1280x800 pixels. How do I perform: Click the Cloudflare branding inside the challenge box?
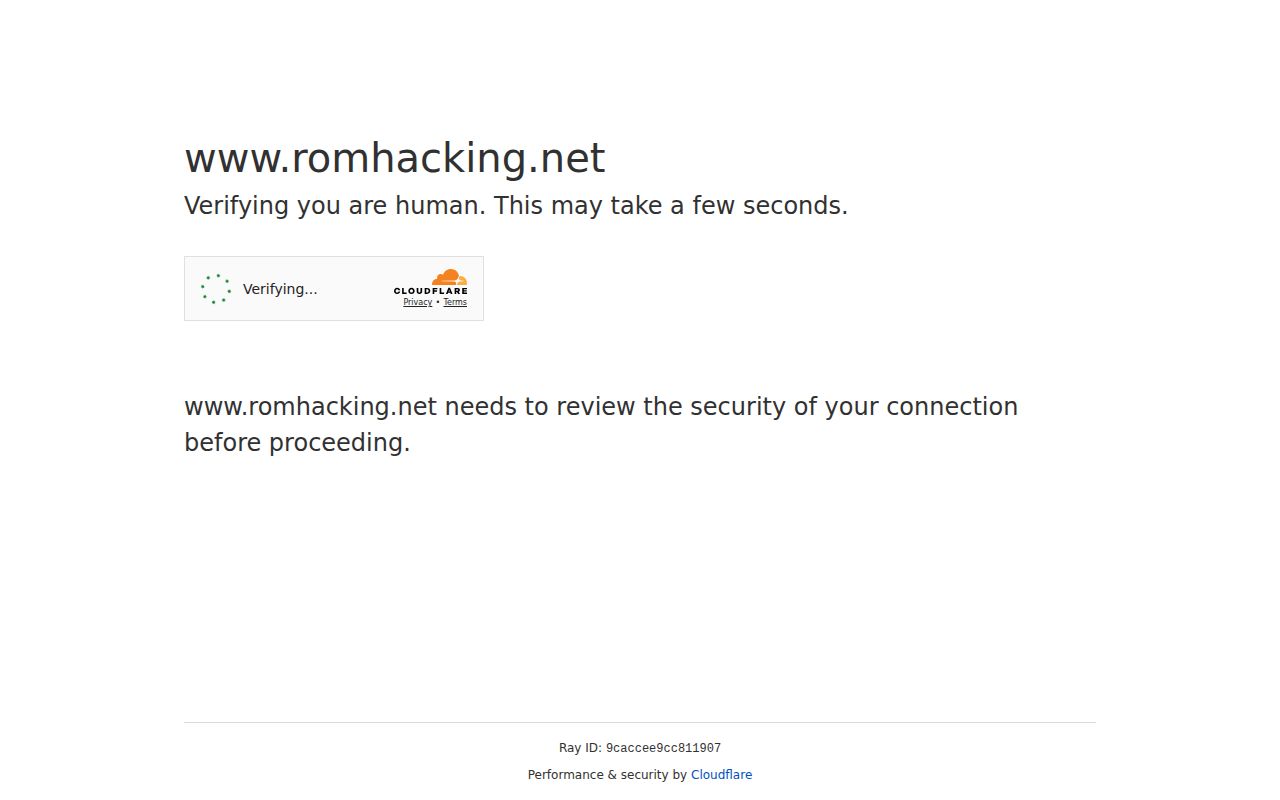(x=432, y=285)
